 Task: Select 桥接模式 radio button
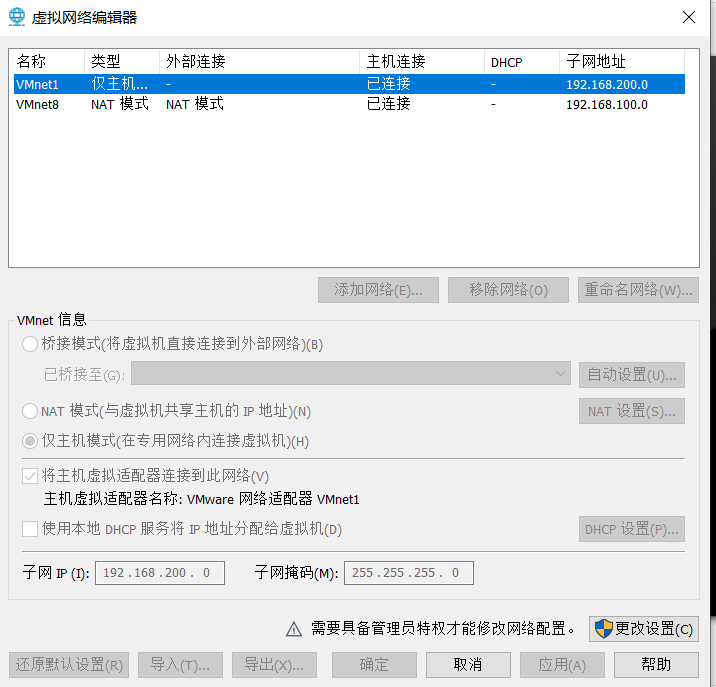[x=30, y=344]
